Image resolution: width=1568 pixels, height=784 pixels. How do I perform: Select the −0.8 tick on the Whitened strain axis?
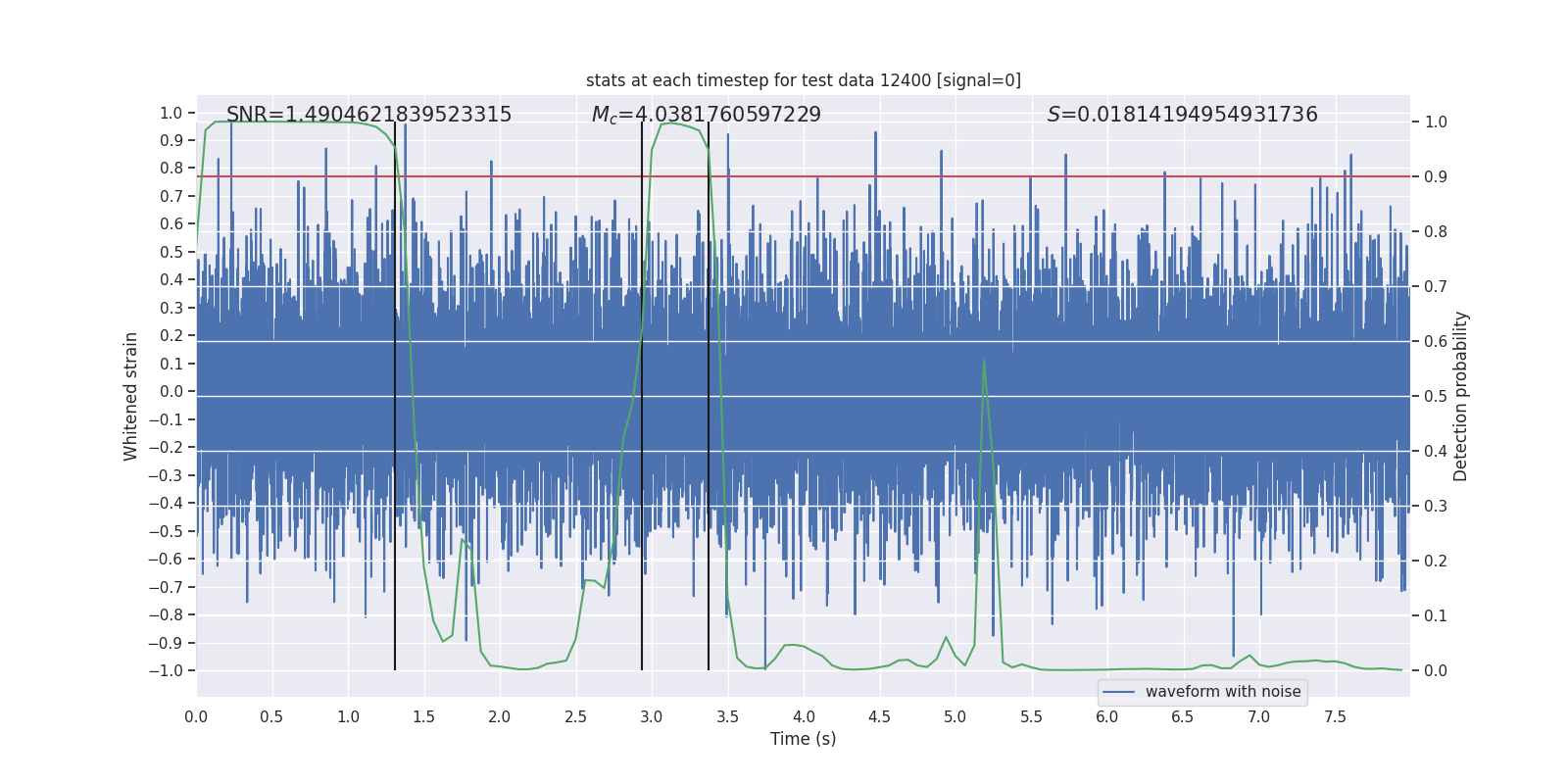tap(166, 615)
